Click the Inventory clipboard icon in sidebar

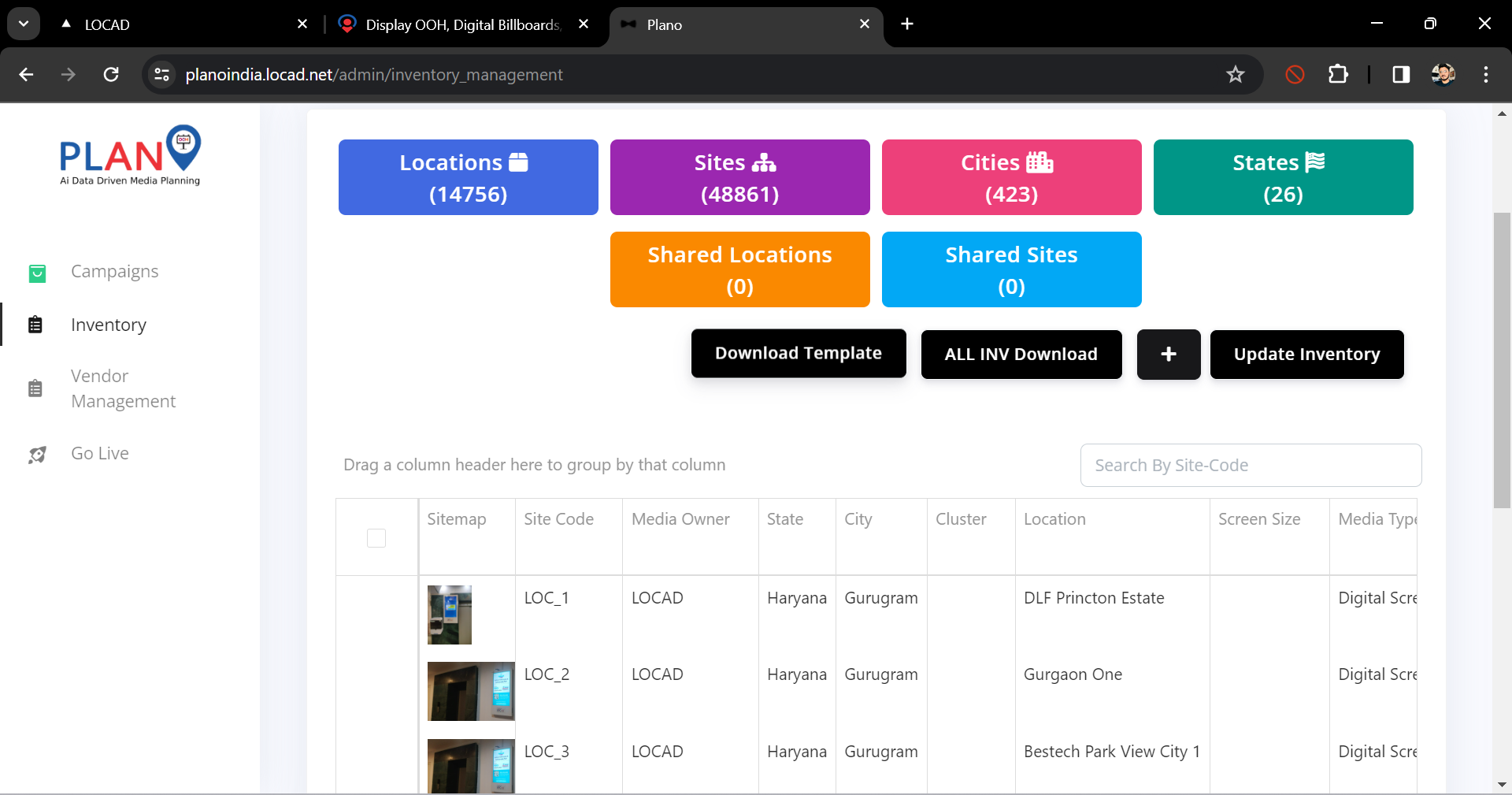coord(35,325)
